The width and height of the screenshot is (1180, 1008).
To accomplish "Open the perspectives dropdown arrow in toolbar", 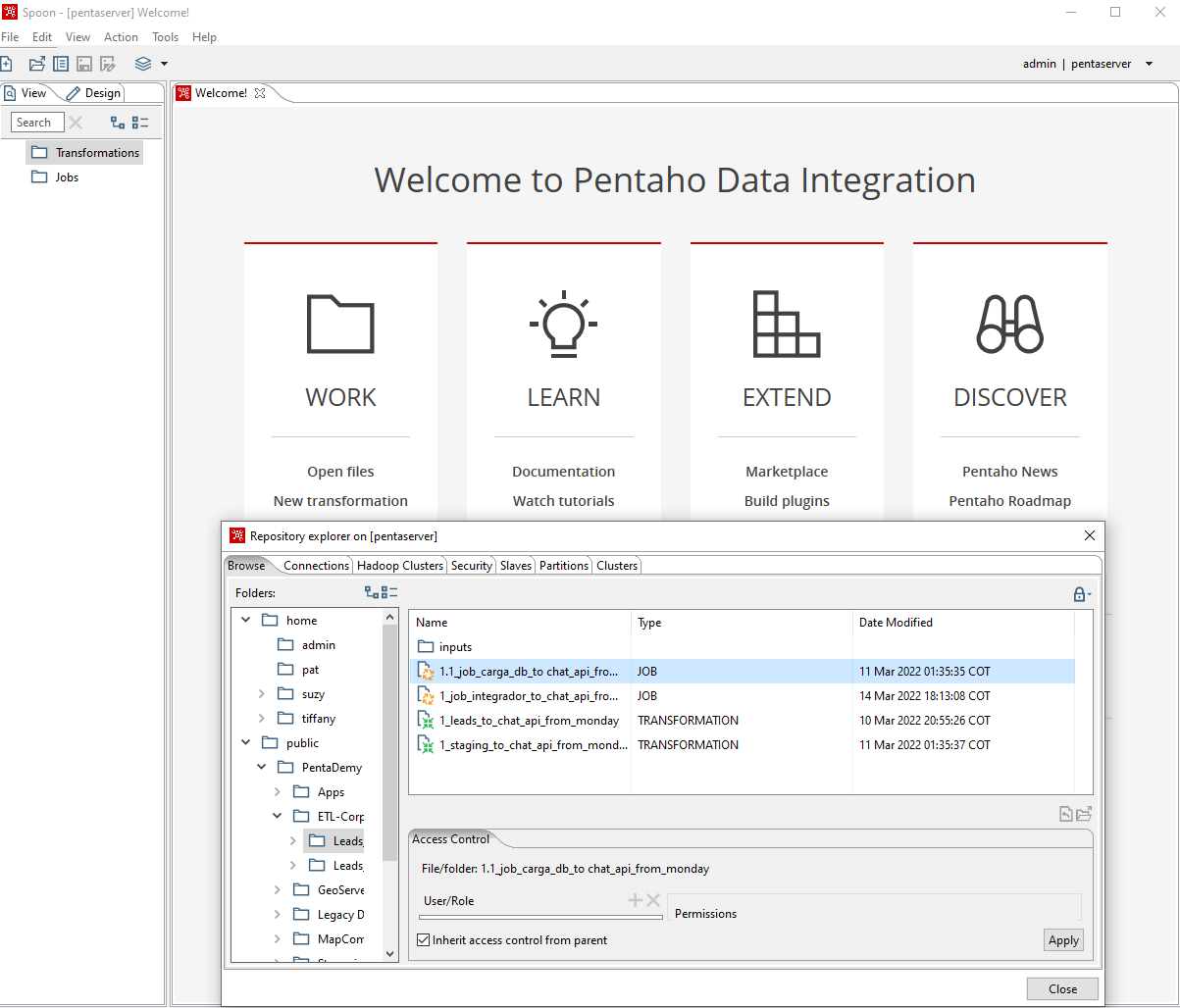I will coord(164,64).
